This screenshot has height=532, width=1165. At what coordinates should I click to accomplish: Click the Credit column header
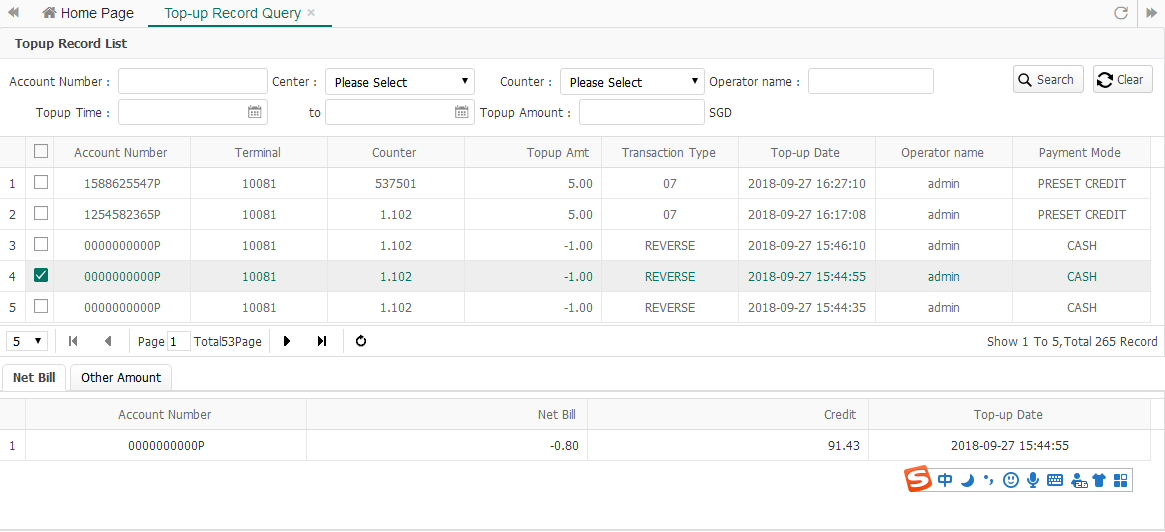coord(727,415)
